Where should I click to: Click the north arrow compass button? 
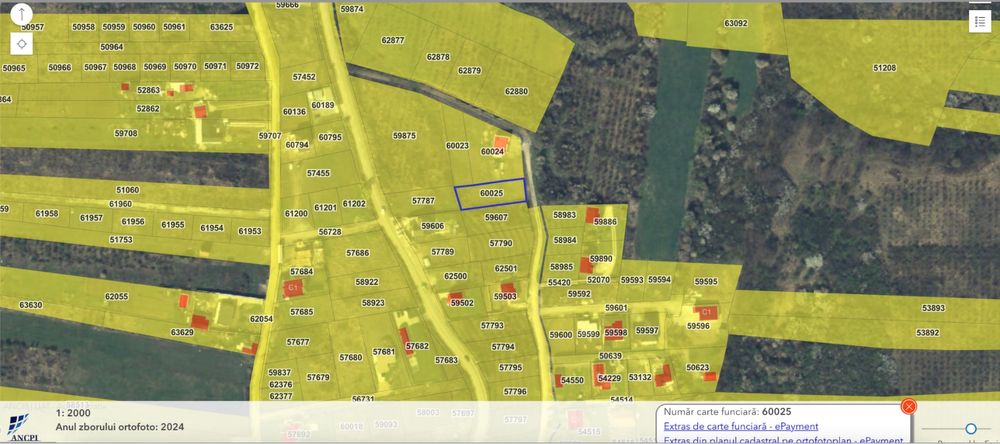[21, 14]
